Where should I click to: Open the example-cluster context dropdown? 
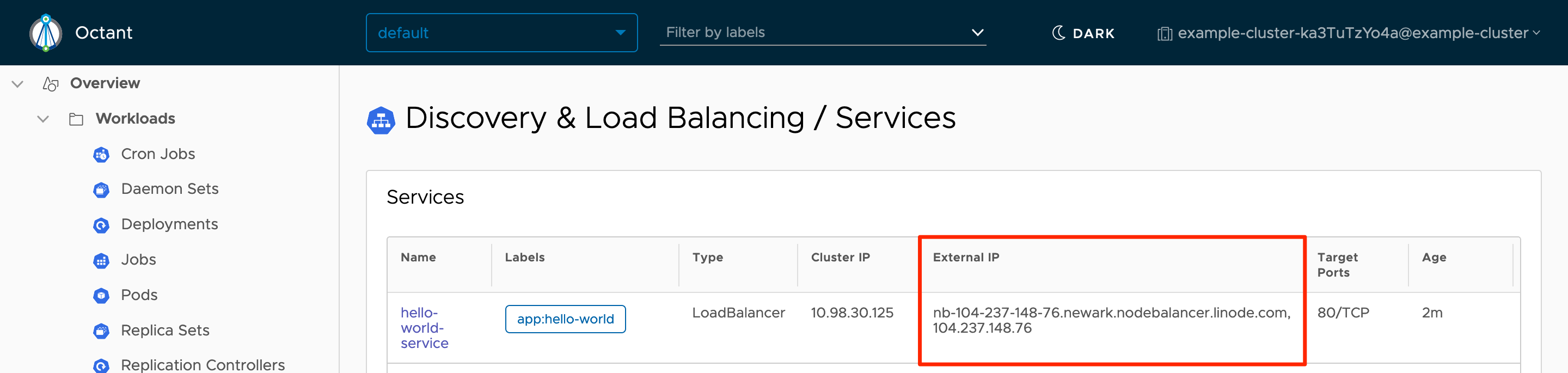[x=1348, y=33]
